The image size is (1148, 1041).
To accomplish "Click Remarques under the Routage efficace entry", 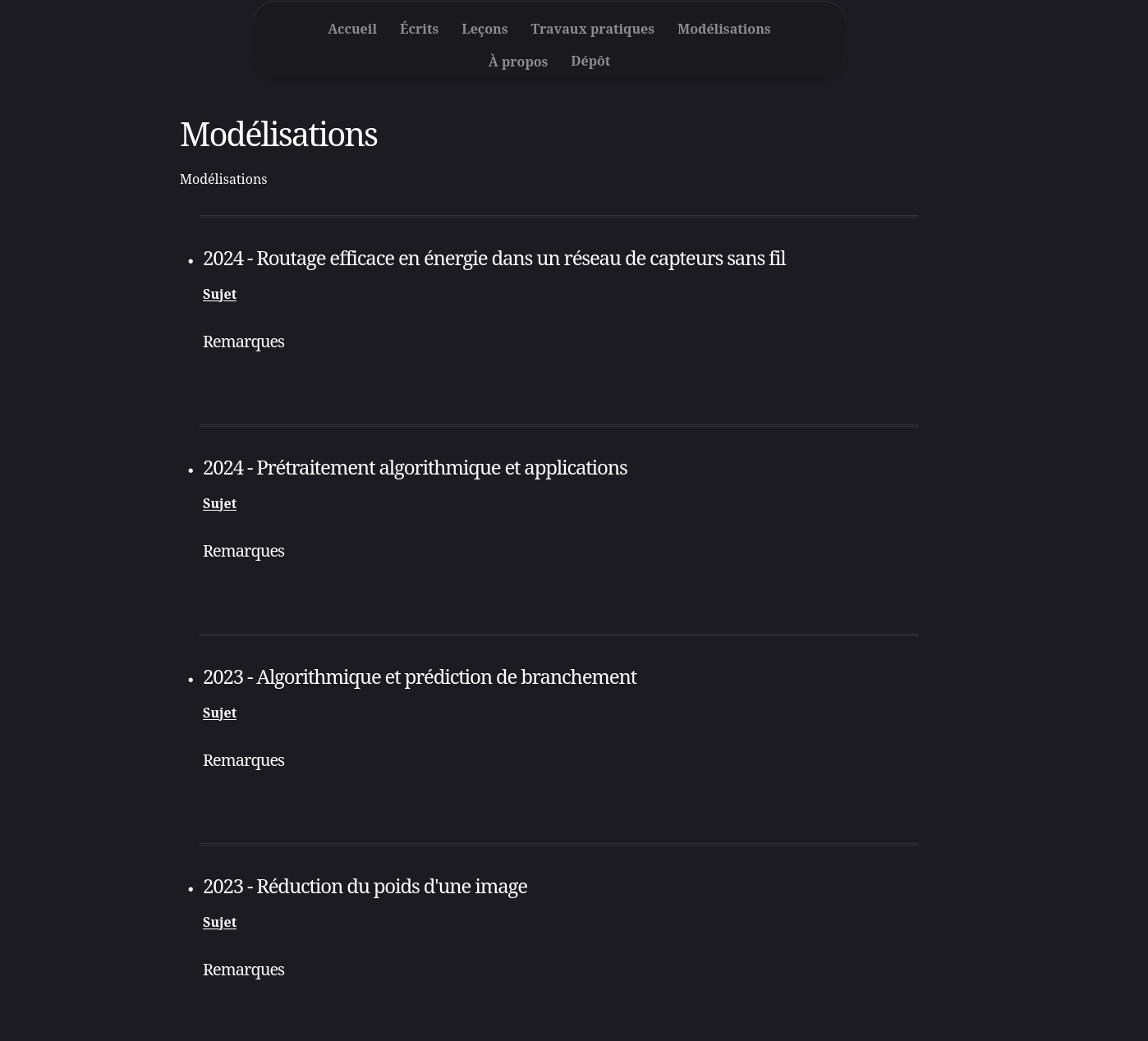I will (243, 342).
